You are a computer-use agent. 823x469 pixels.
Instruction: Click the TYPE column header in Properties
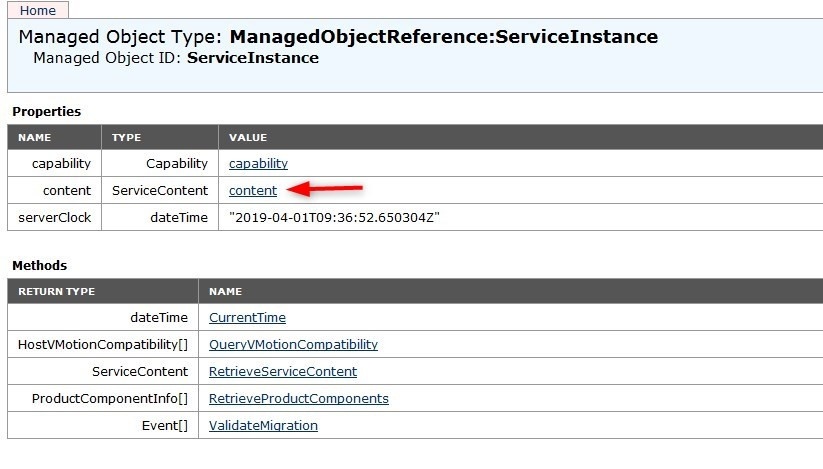point(126,137)
